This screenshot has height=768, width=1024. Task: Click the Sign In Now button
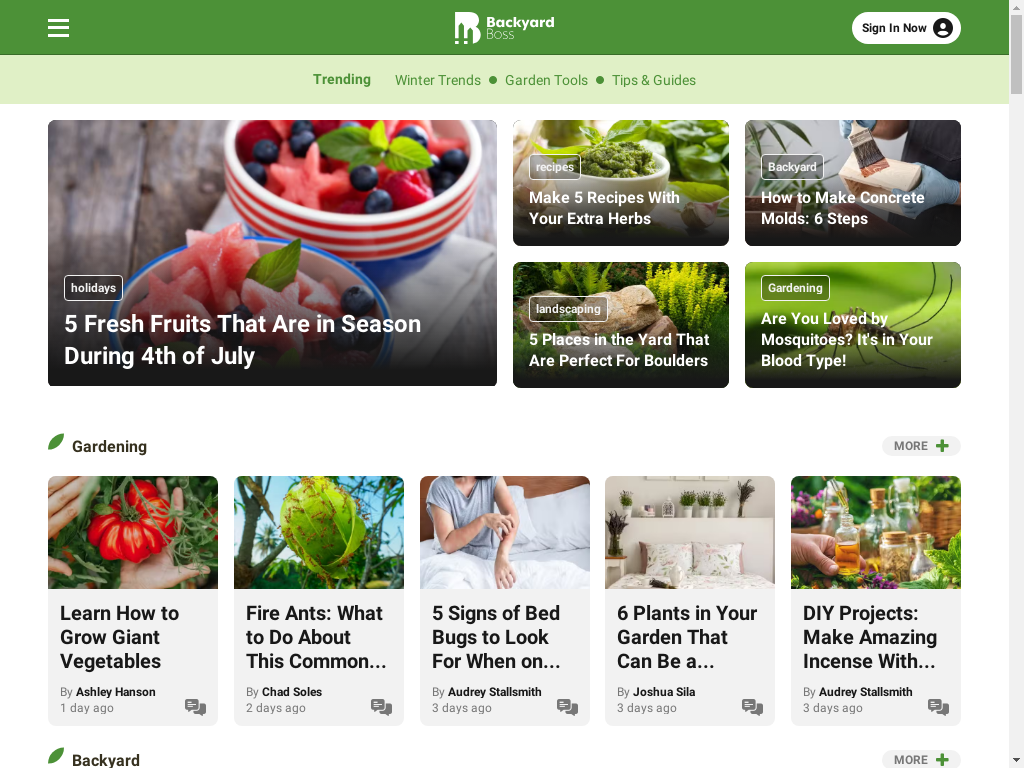tap(906, 28)
